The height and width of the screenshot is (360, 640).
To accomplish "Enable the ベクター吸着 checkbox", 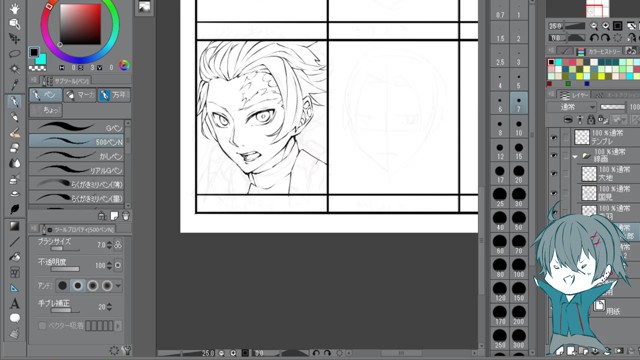I will coord(42,326).
